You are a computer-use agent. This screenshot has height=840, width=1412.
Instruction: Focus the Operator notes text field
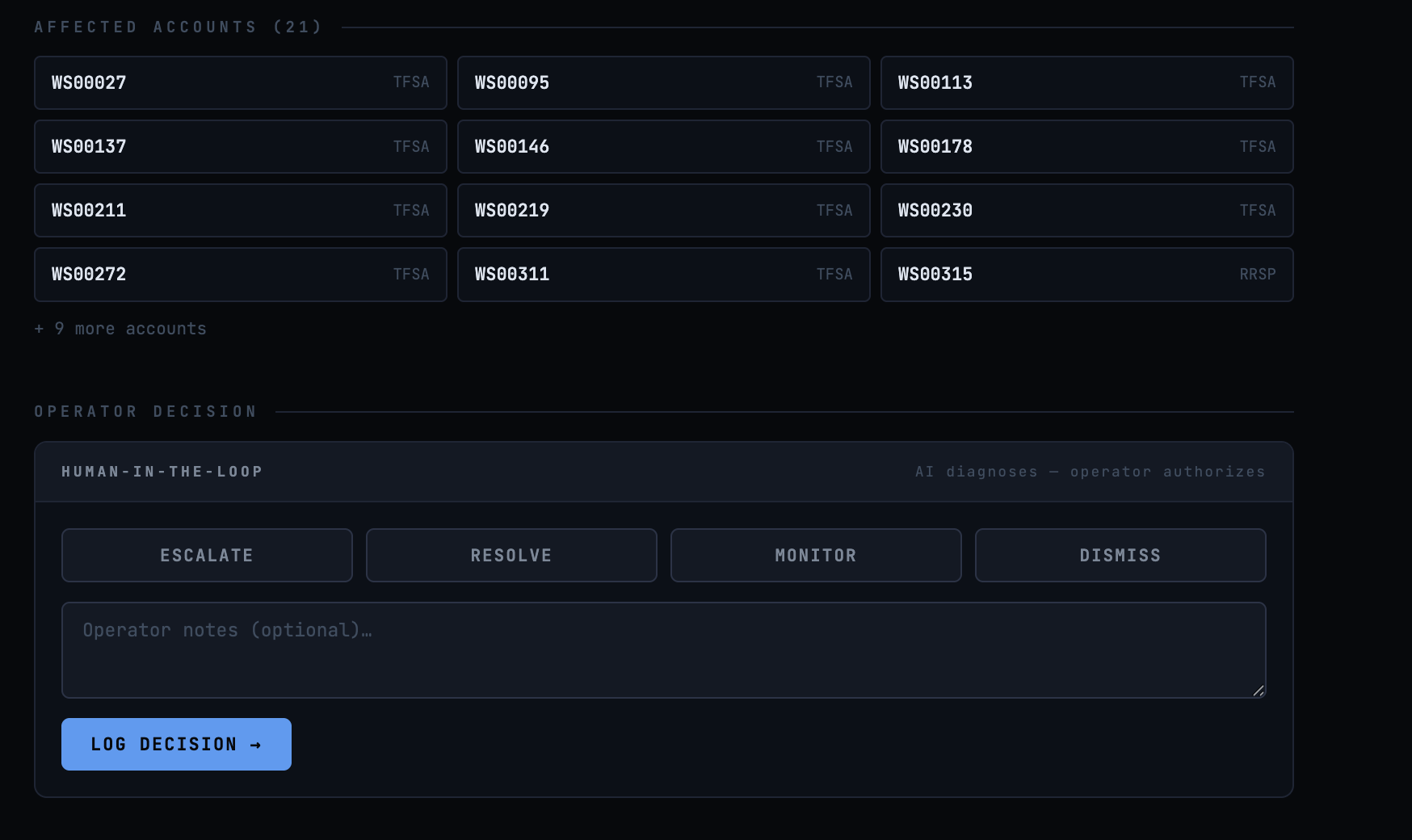tap(663, 650)
